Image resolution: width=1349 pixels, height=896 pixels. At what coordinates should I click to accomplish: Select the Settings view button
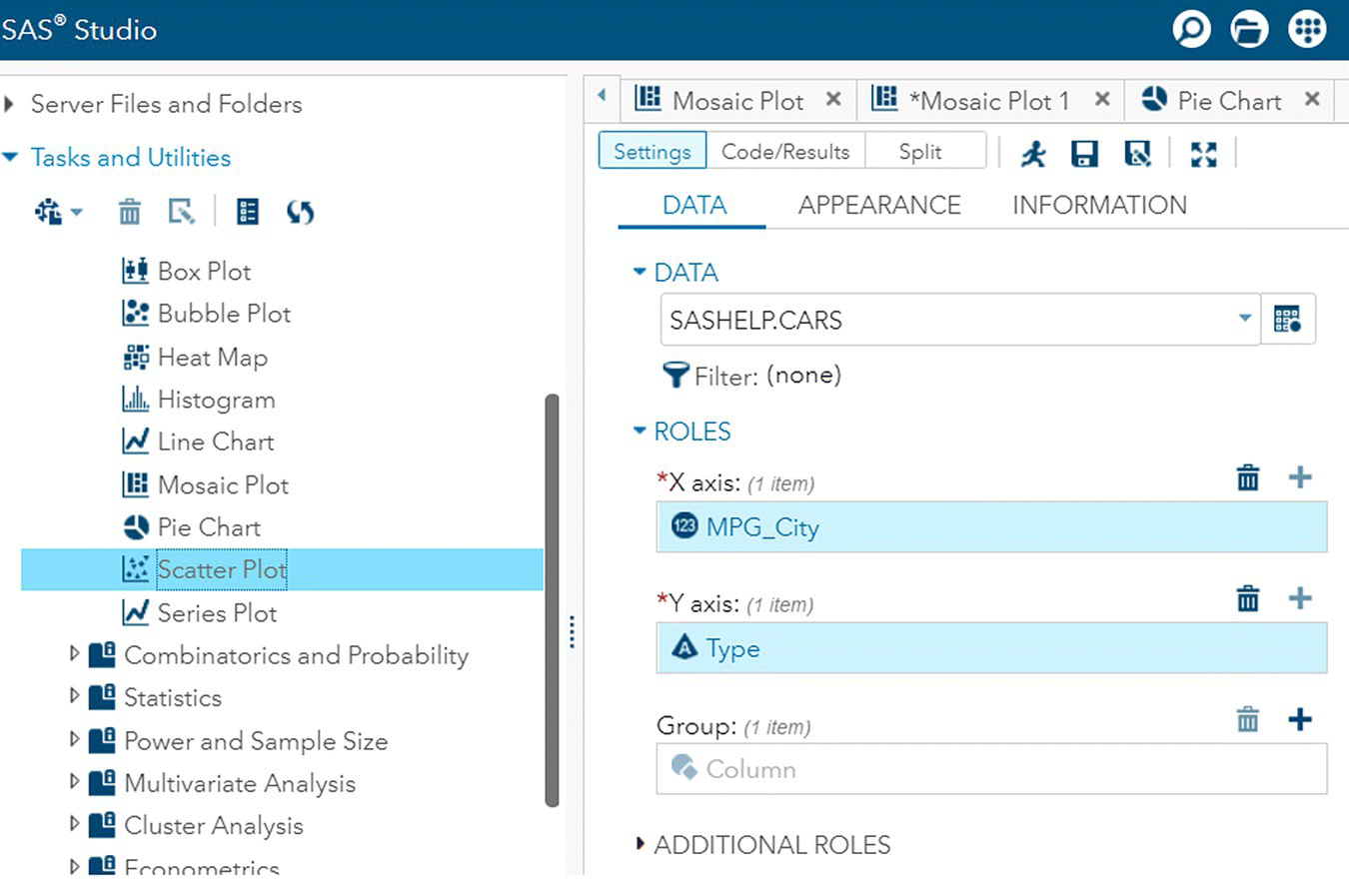[653, 151]
